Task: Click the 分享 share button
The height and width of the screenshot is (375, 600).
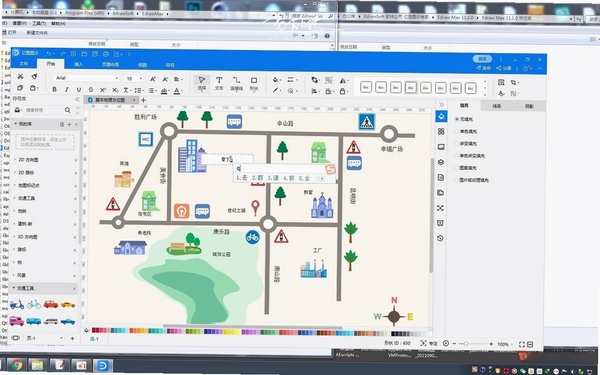Action: point(504,68)
